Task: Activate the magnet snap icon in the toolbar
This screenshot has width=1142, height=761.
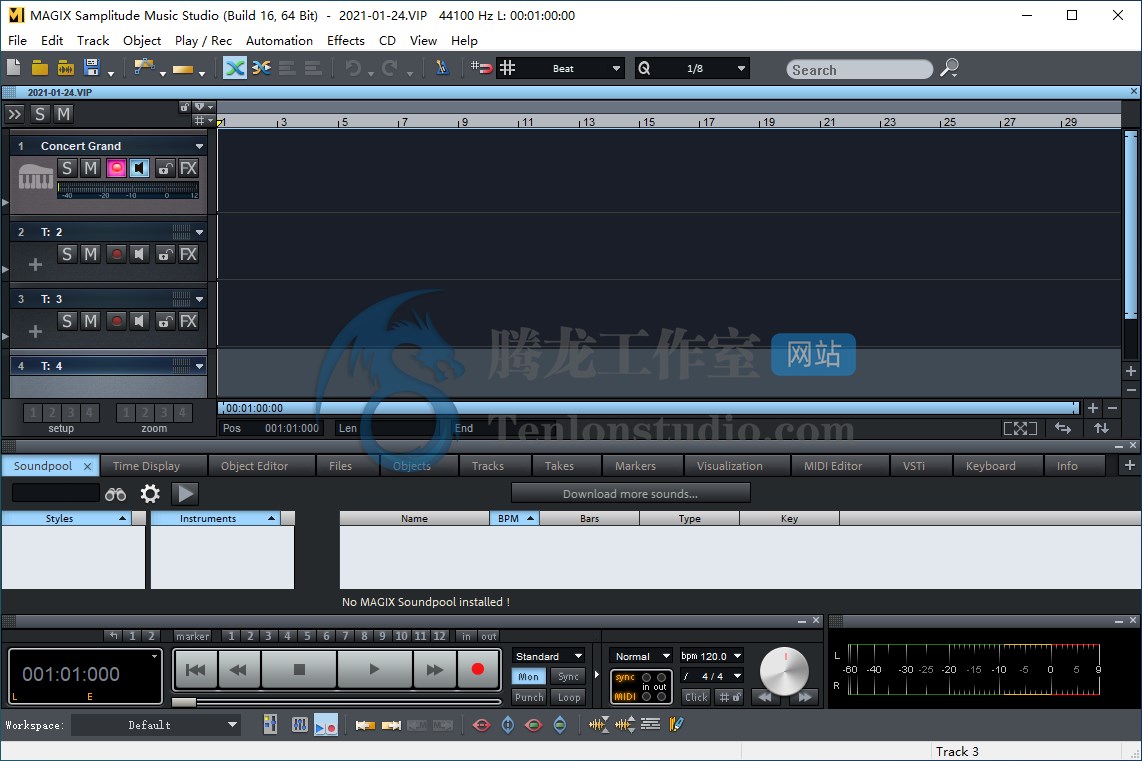Action: coord(481,68)
